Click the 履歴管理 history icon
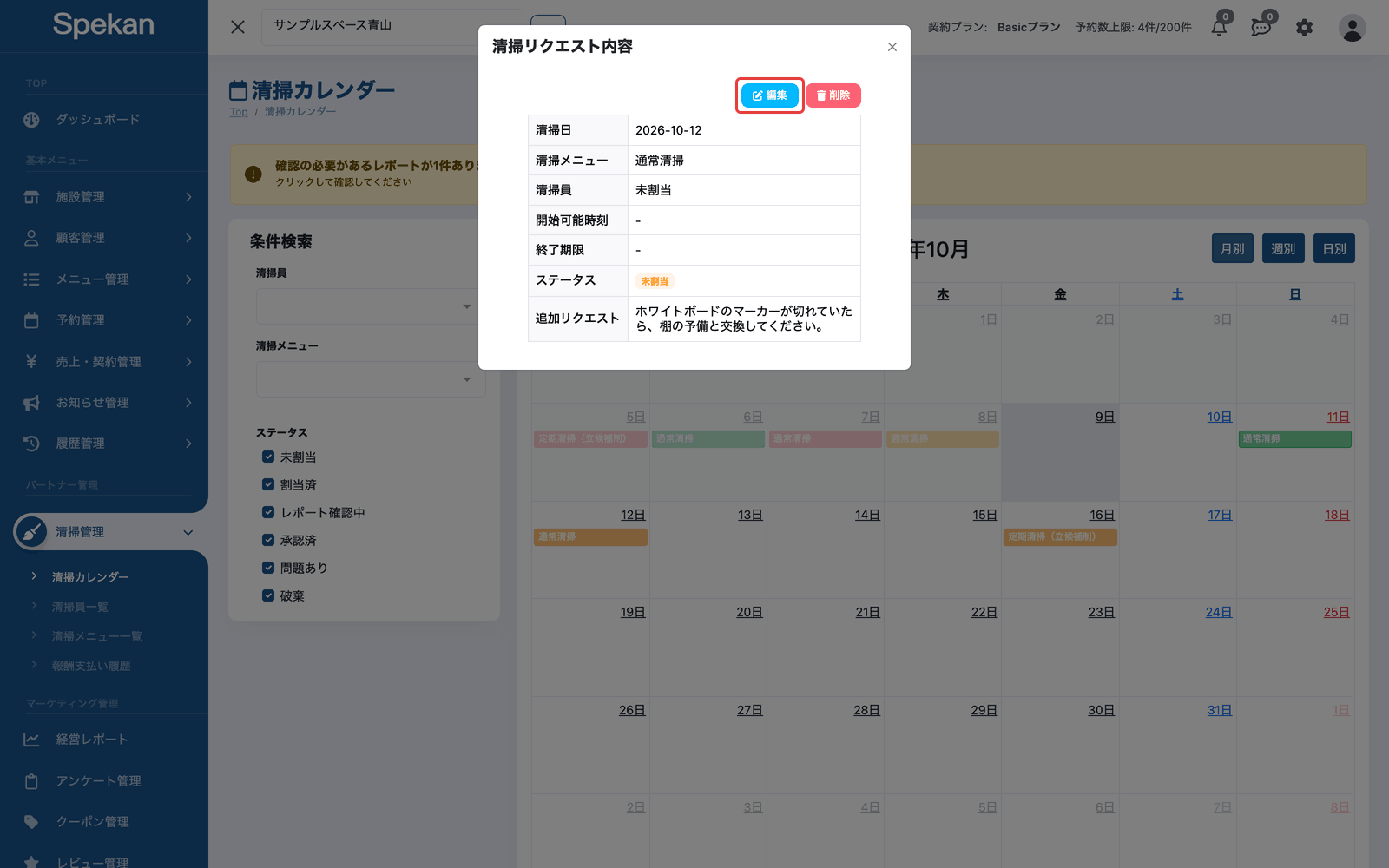This screenshot has width=1389, height=868. tap(31, 444)
